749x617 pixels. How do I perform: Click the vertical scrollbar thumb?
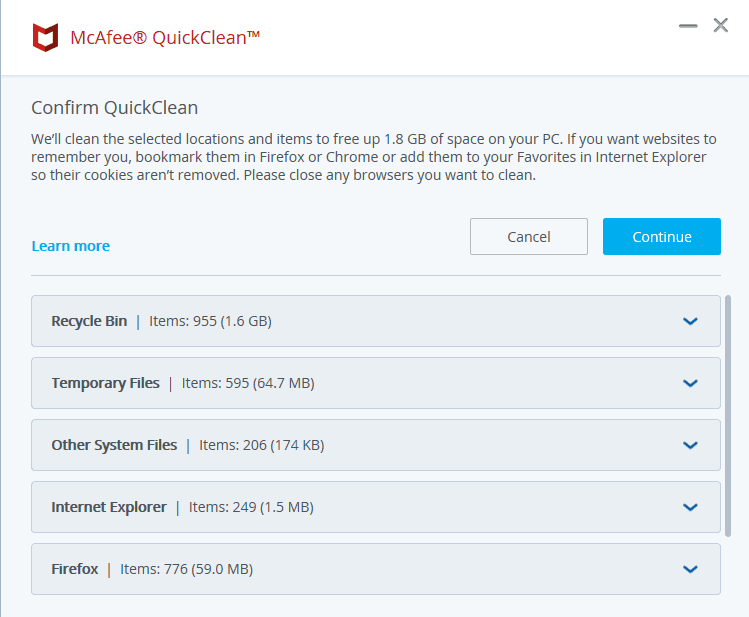tap(728, 416)
